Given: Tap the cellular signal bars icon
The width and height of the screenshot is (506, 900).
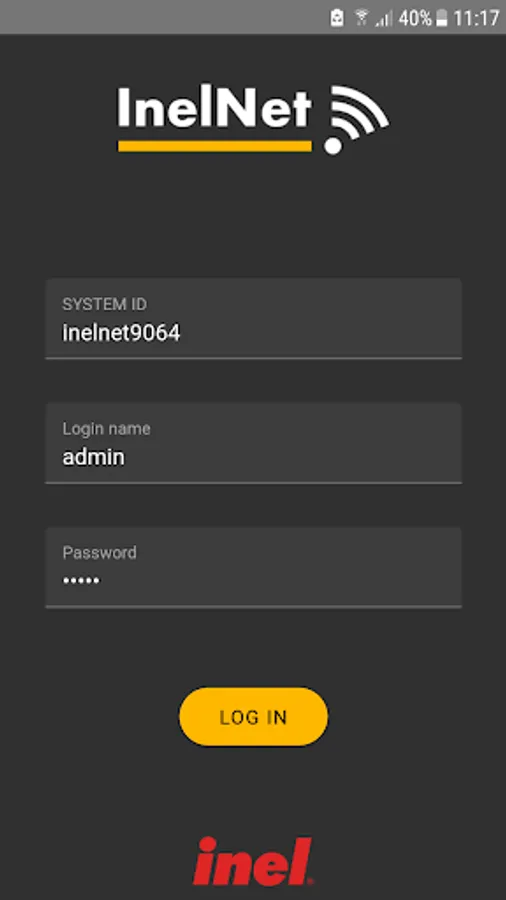Looking at the screenshot, I should point(384,18).
